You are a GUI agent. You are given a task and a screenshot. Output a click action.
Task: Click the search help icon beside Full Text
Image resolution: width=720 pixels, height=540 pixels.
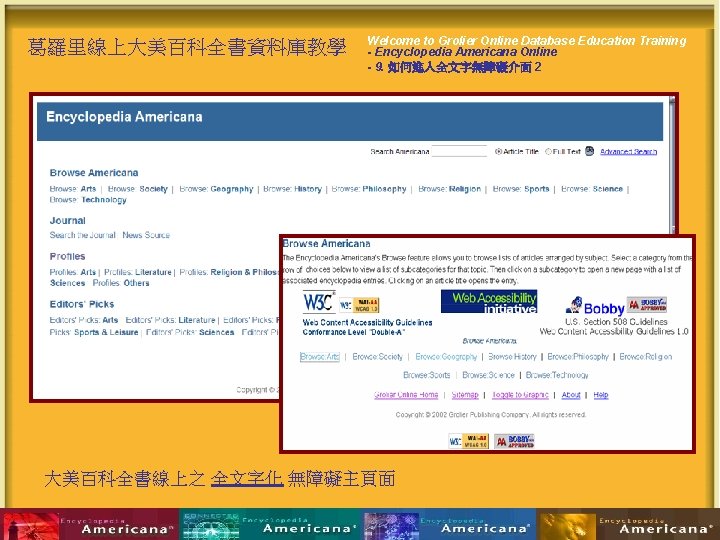coord(590,151)
